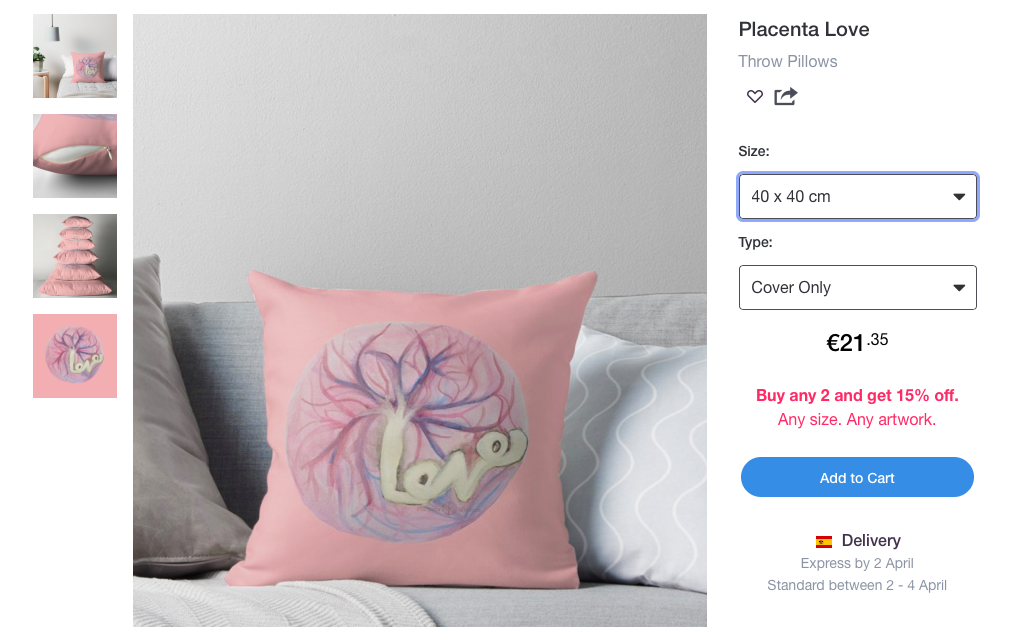Add the pillow to cart
The width and height of the screenshot is (1019, 627).
click(x=857, y=478)
